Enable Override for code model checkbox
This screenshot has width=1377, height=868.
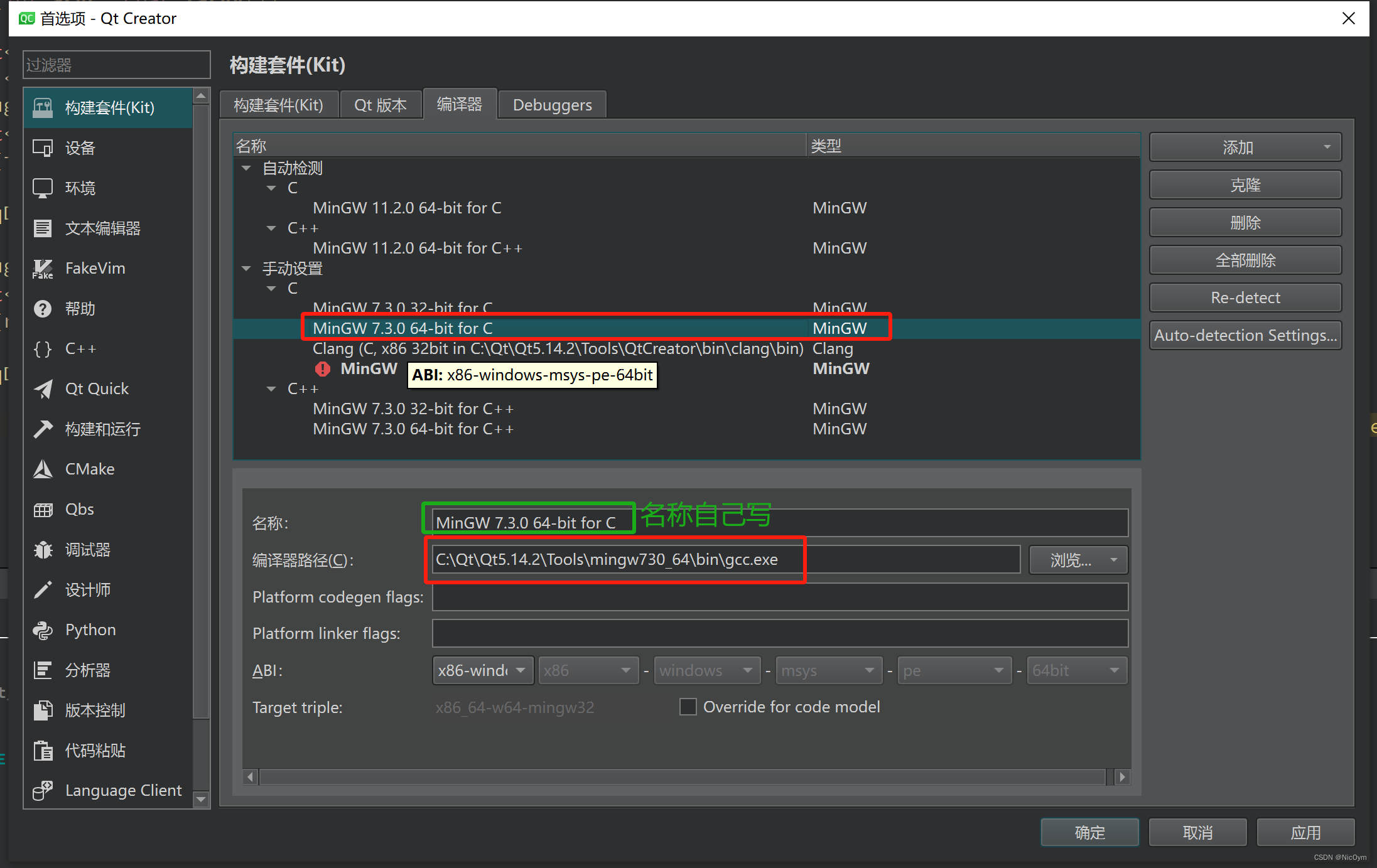pos(688,707)
